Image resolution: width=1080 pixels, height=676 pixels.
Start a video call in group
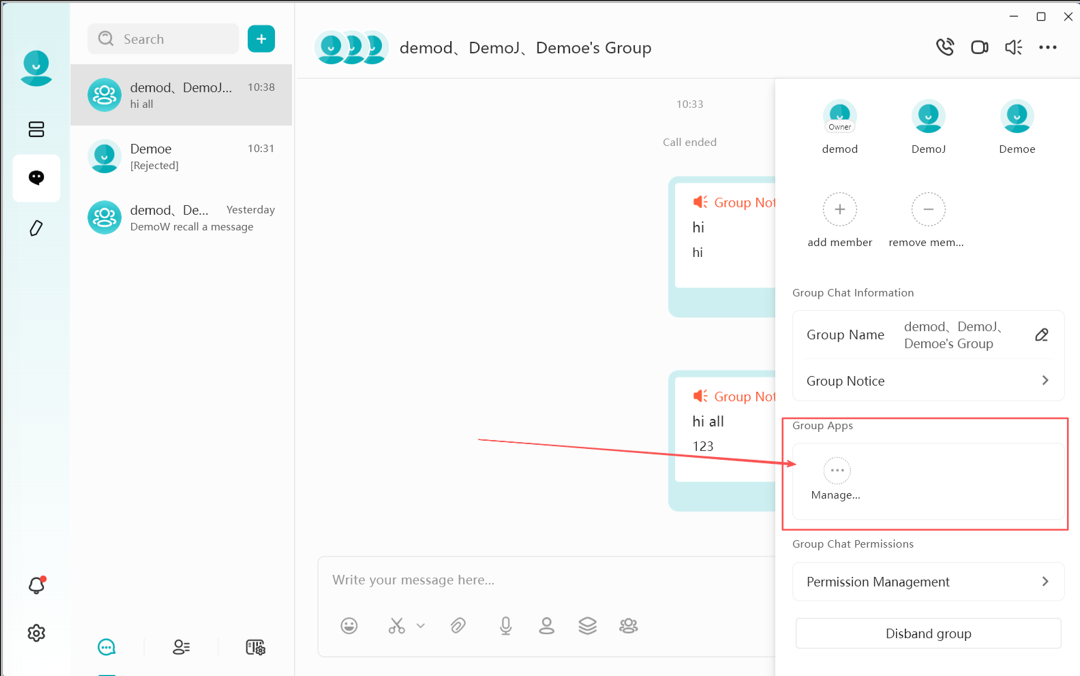tap(979, 47)
